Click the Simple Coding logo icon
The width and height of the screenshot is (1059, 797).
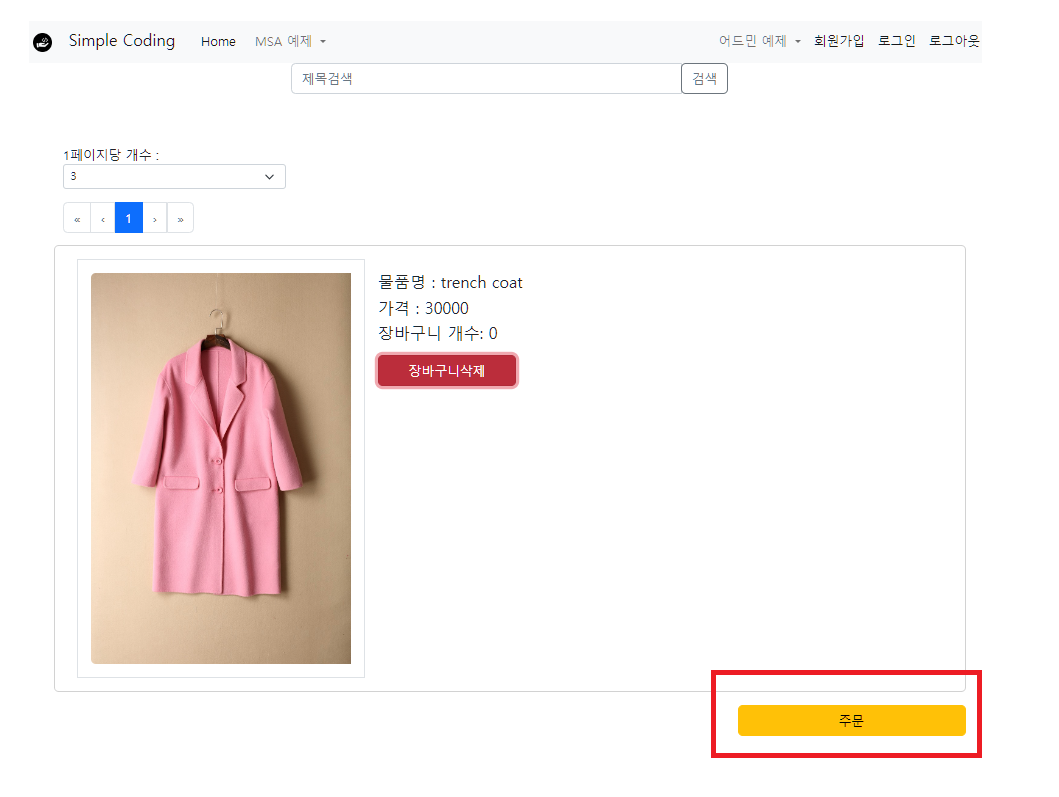click(x=43, y=43)
